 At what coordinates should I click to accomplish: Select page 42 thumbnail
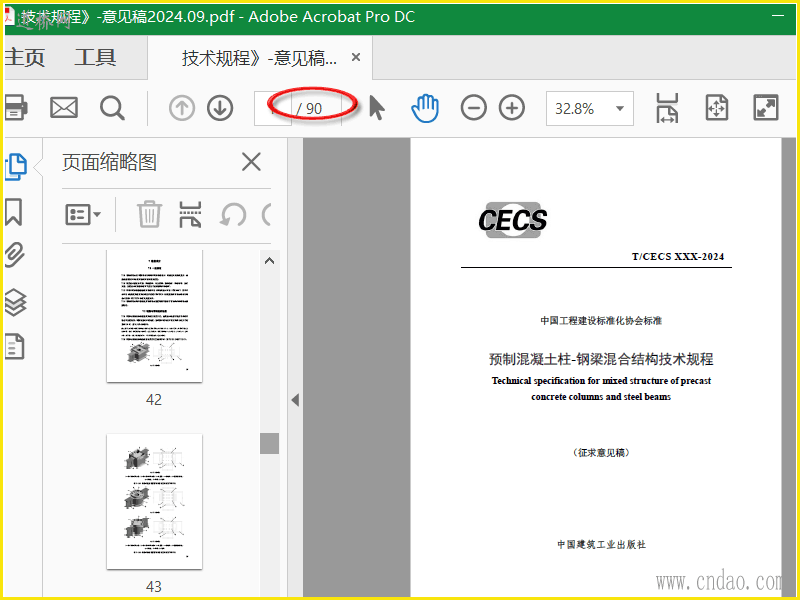[154, 316]
